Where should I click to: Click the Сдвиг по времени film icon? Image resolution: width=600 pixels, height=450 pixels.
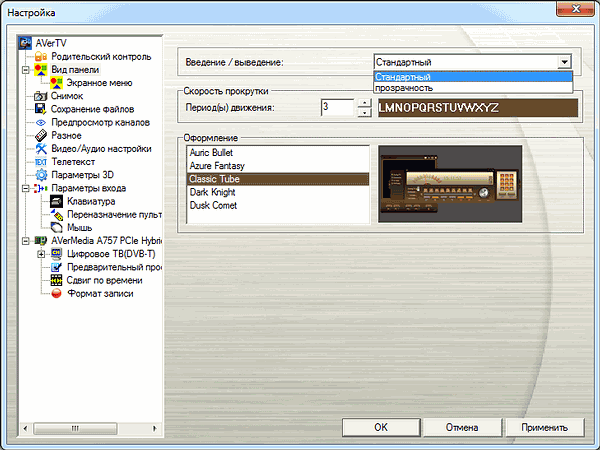(x=56, y=280)
